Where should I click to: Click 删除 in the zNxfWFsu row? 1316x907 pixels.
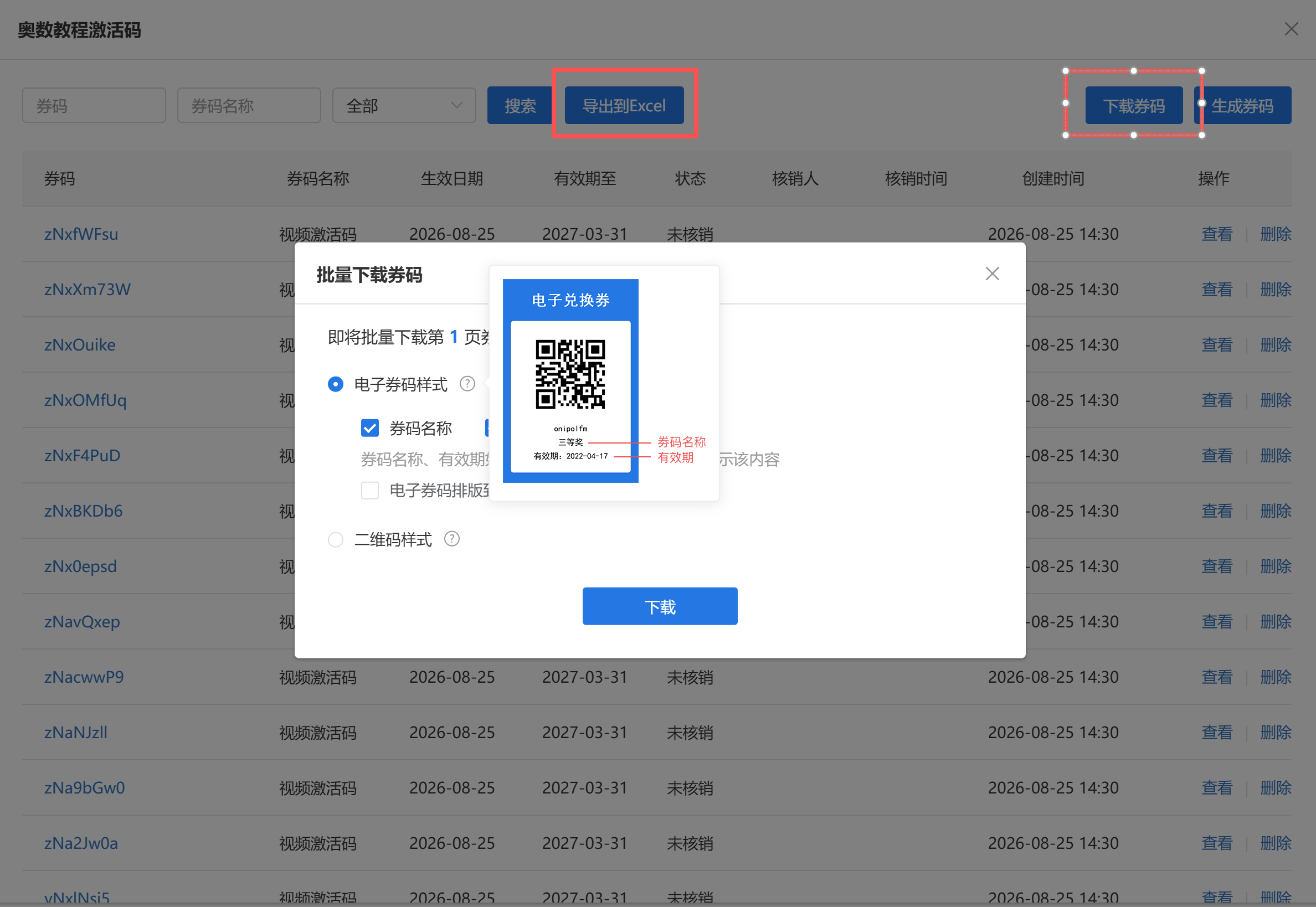1275,234
